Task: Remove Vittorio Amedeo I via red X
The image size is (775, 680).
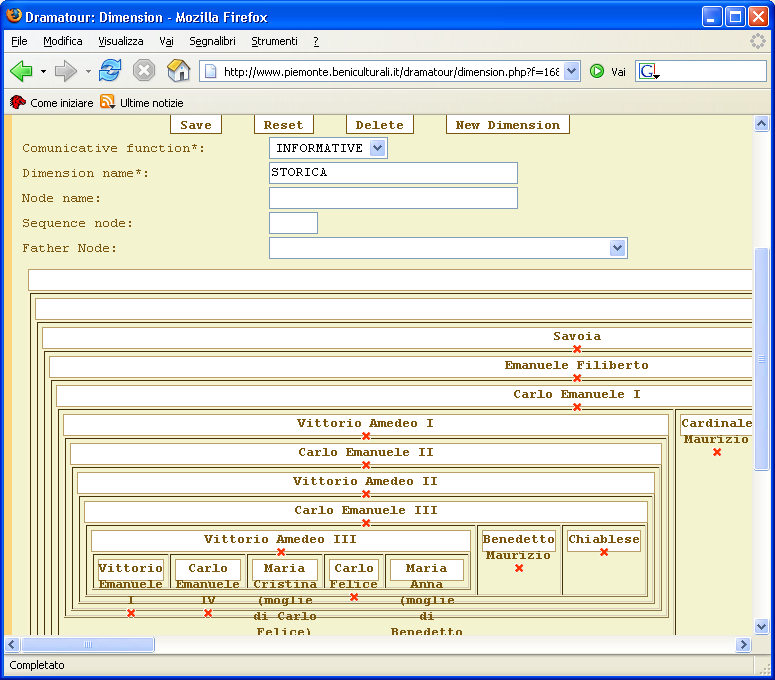Action: click(x=366, y=436)
